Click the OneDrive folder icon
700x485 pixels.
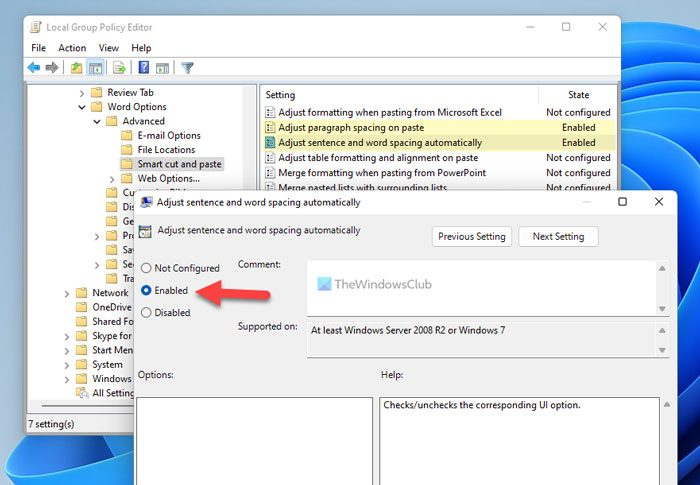(81, 307)
